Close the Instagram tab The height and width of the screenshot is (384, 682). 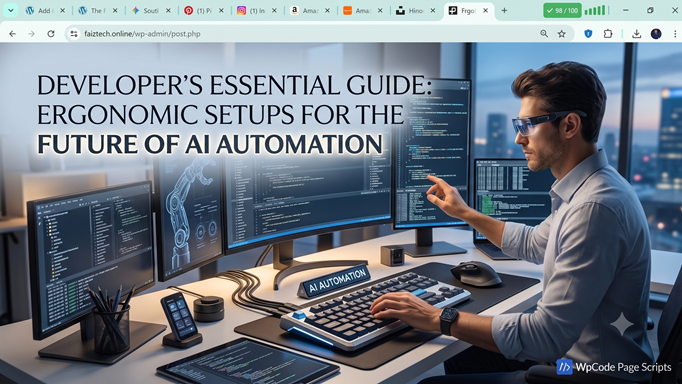[274, 10]
